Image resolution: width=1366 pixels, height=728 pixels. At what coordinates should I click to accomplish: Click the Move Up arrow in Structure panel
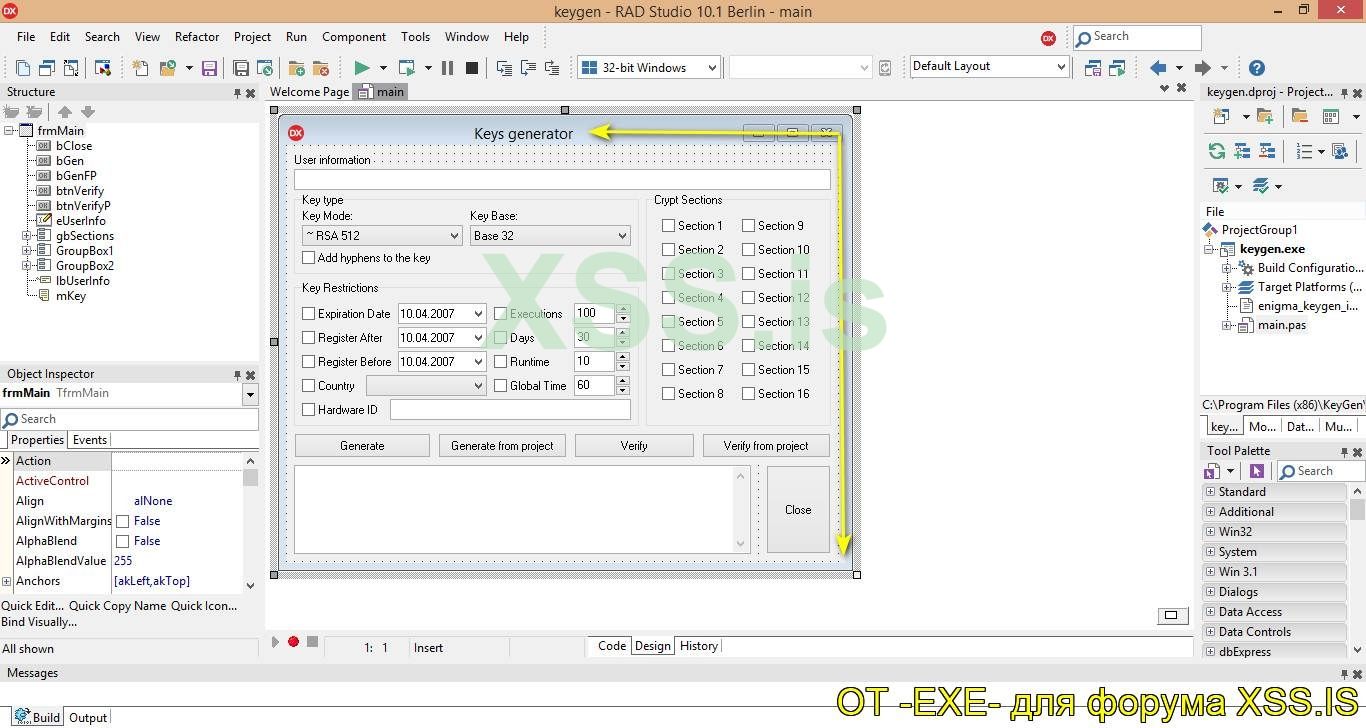tap(65, 112)
